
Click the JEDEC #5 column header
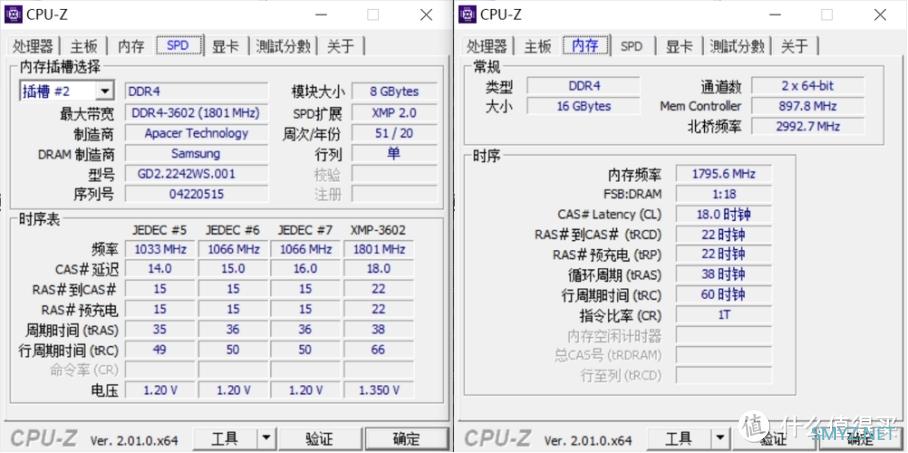160,230
